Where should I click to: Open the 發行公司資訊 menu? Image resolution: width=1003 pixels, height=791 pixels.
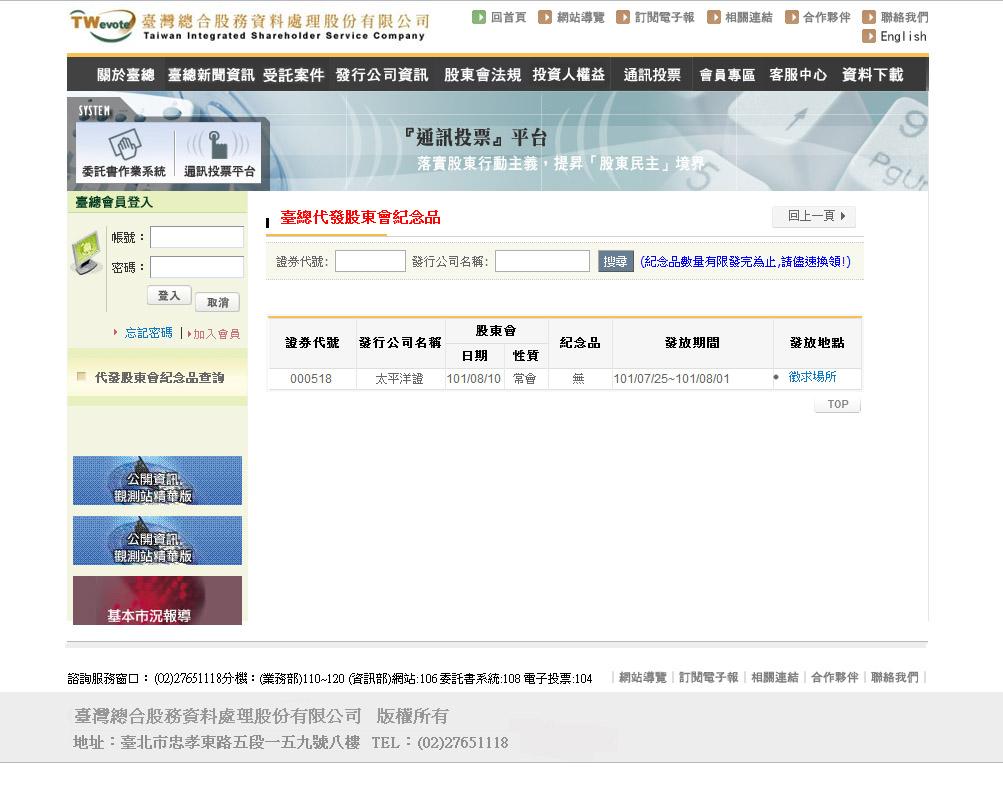tap(382, 75)
